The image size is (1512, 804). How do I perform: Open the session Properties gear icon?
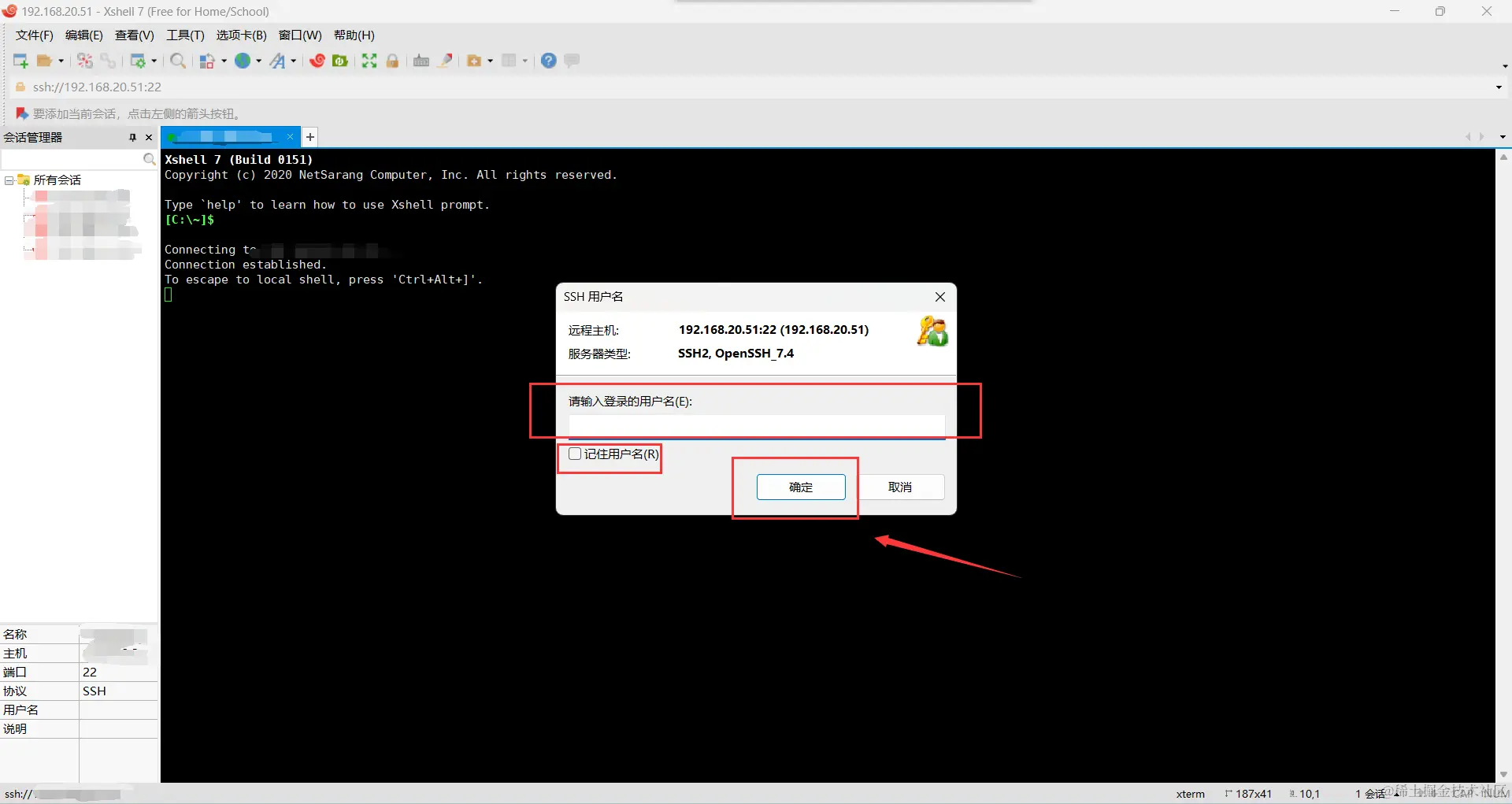pos(138,61)
